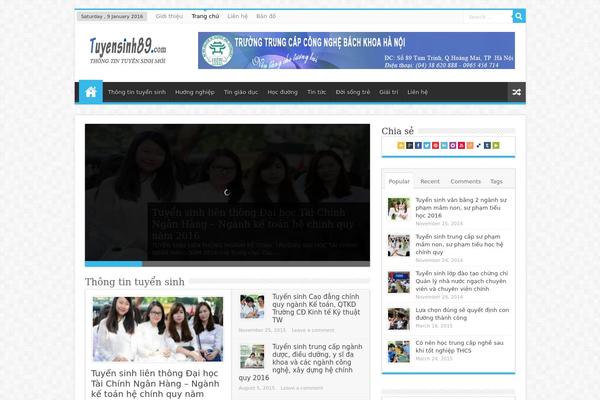The width and height of the screenshot is (600, 400).
Task: Click the Trường Trung Cấp Công Nghệ Bách Khoa banner
Action: click(356, 51)
